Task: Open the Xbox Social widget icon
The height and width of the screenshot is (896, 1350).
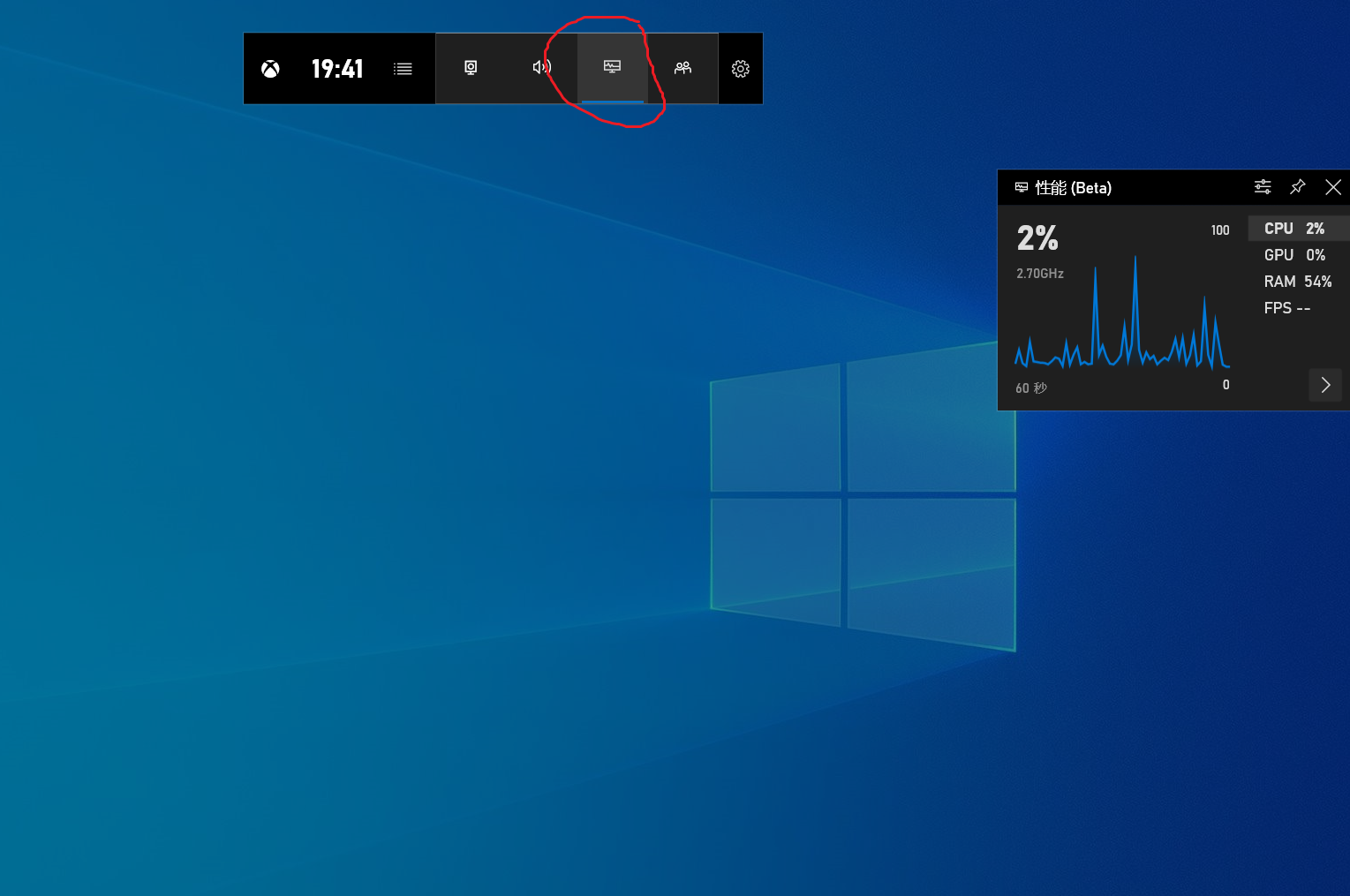Action: click(683, 68)
